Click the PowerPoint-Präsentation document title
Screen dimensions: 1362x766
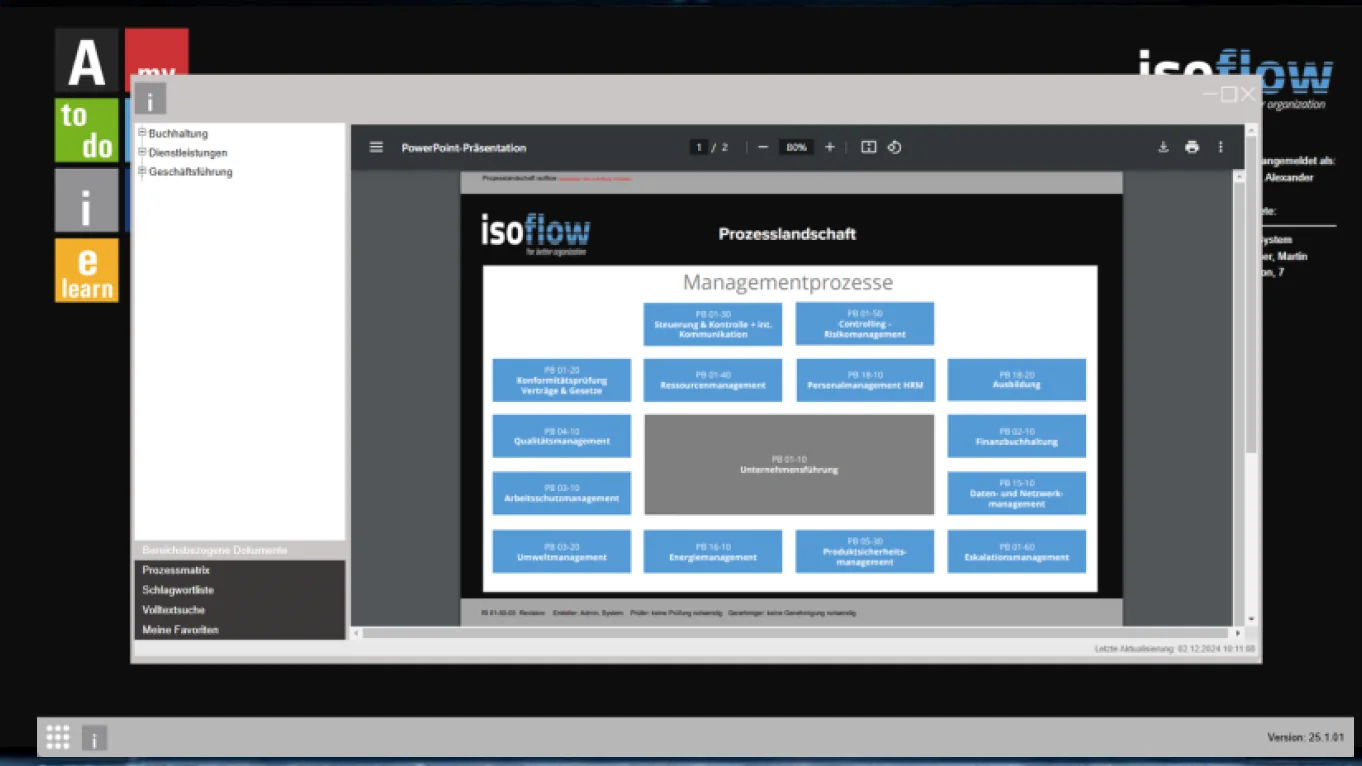point(464,148)
